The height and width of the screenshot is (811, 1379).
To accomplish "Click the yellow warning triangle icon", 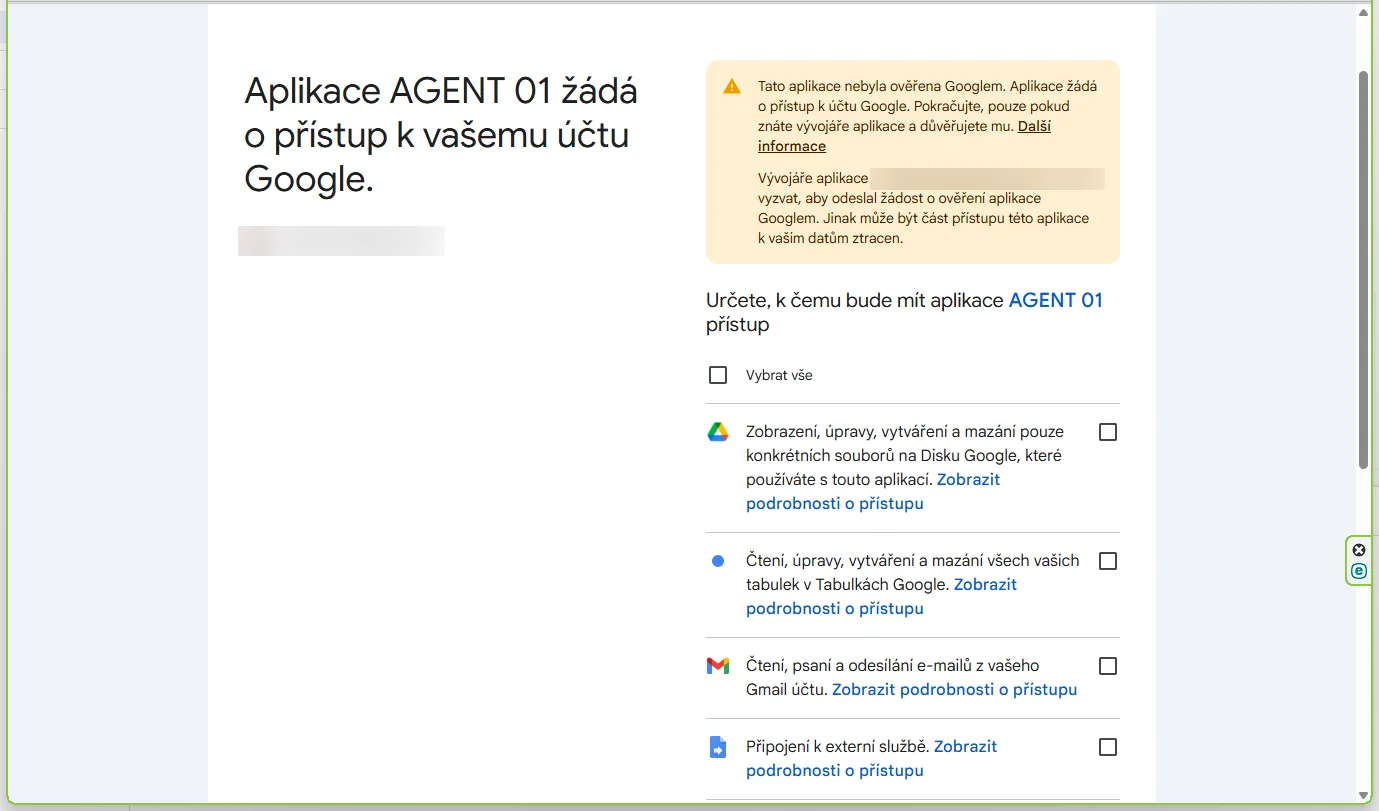I will point(733,86).
